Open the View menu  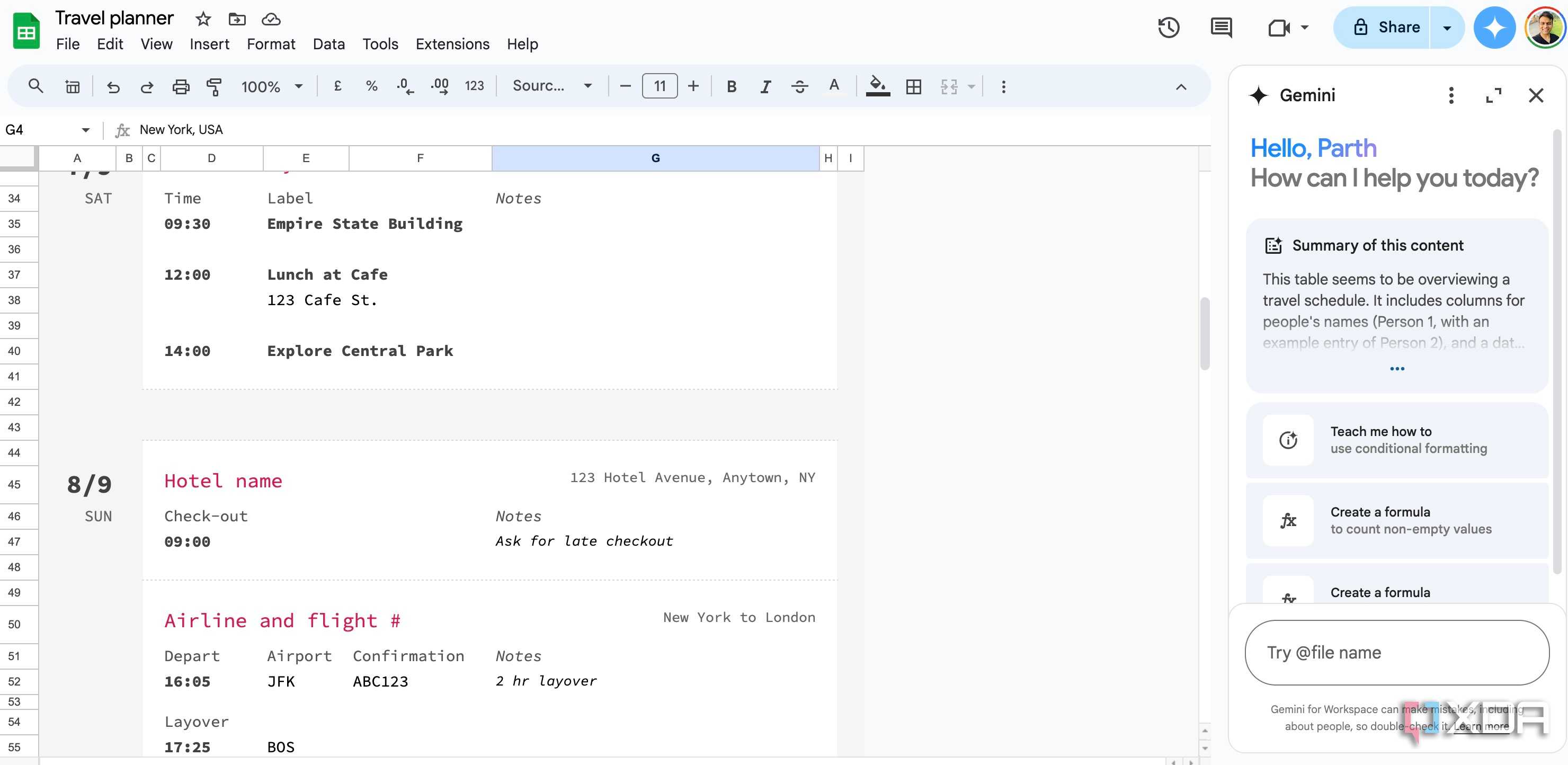(156, 44)
